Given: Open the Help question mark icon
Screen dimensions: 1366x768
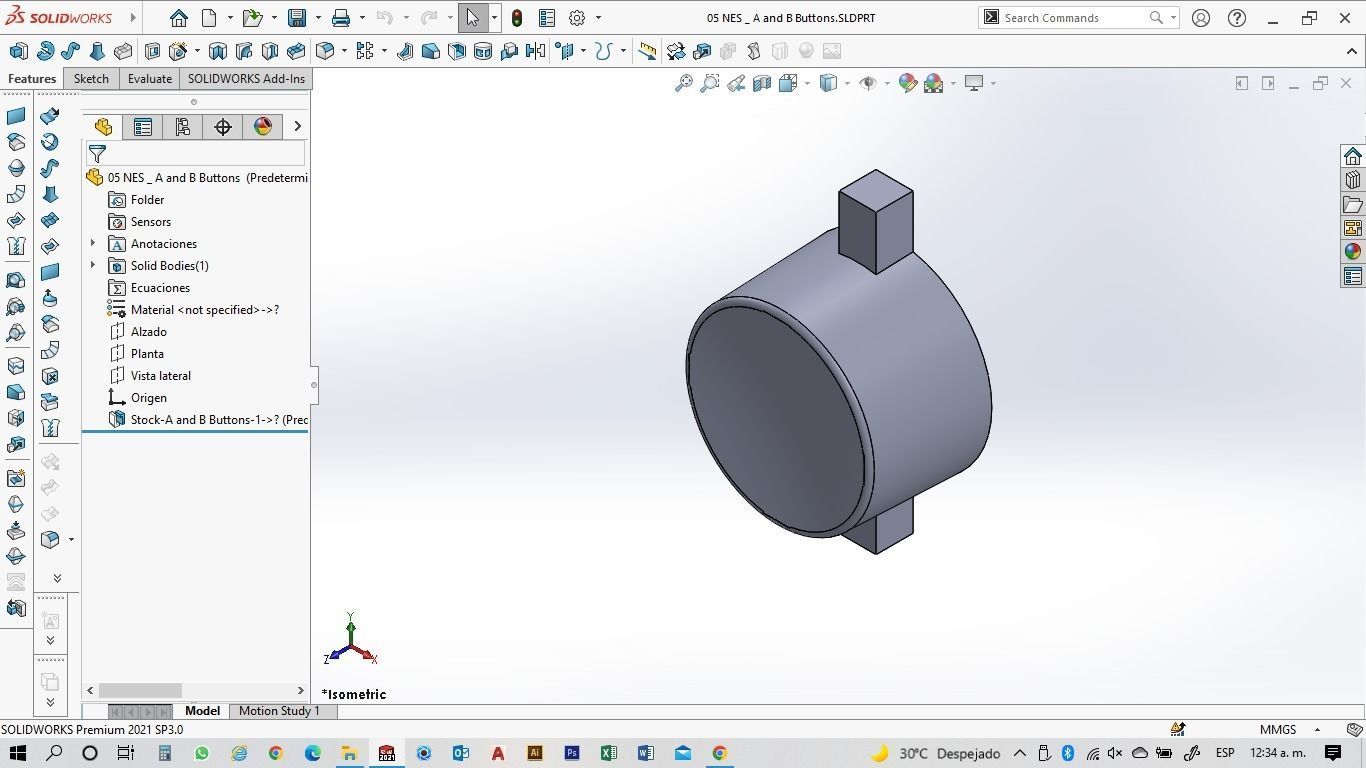Looking at the screenshot, I should pyautogui.click(x=1237, y=18).
